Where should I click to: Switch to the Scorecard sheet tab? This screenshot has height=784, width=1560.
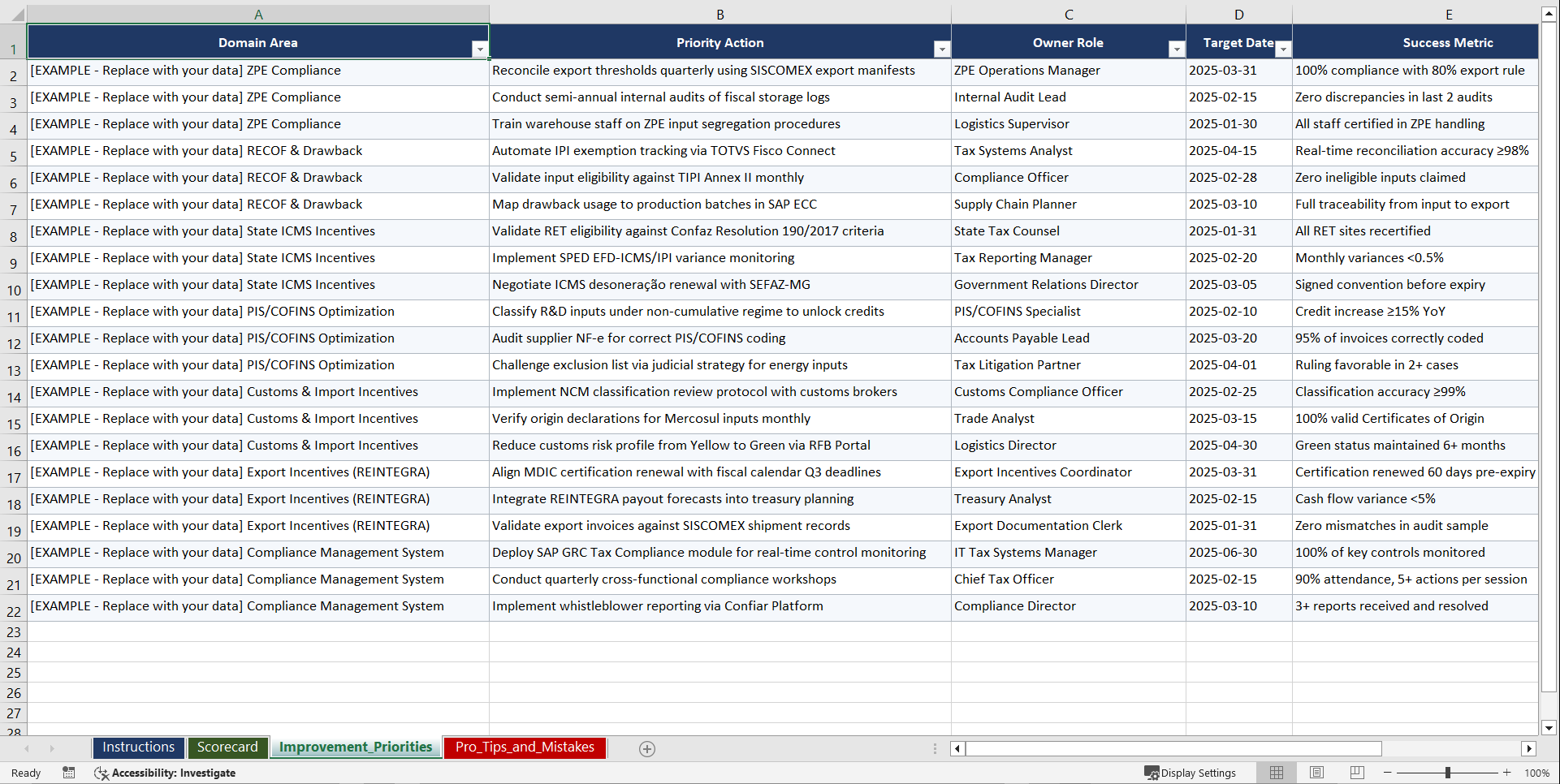(228, 747)
